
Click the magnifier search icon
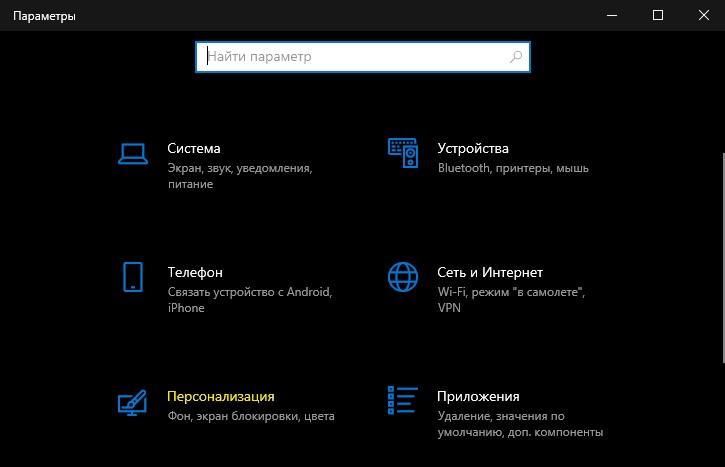516,57
